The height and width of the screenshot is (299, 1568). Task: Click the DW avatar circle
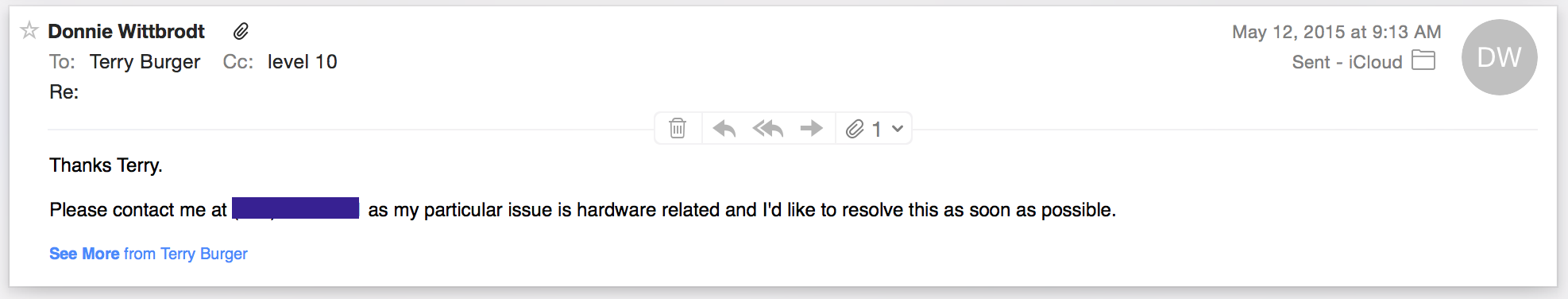tap(1499, 57)
